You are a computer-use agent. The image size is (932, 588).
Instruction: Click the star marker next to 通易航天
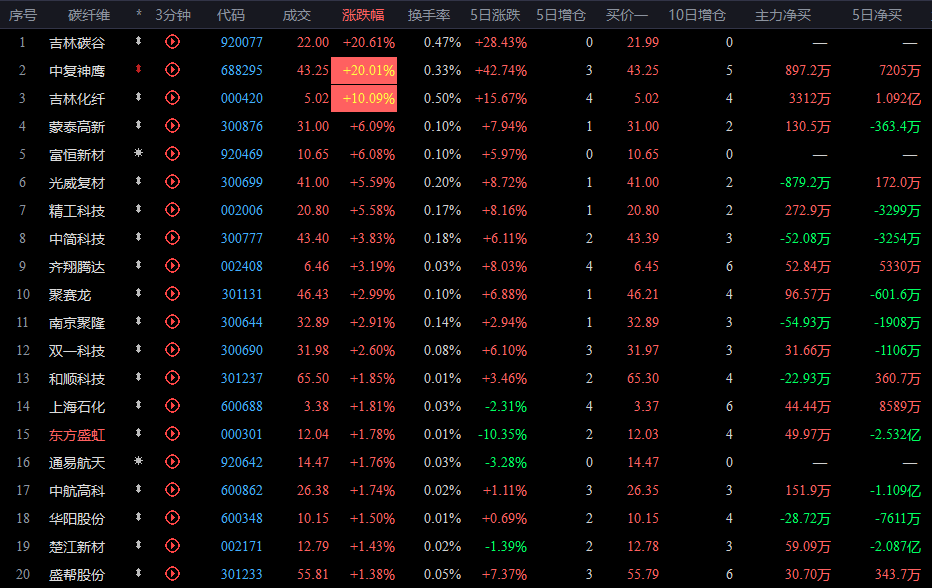139,462
